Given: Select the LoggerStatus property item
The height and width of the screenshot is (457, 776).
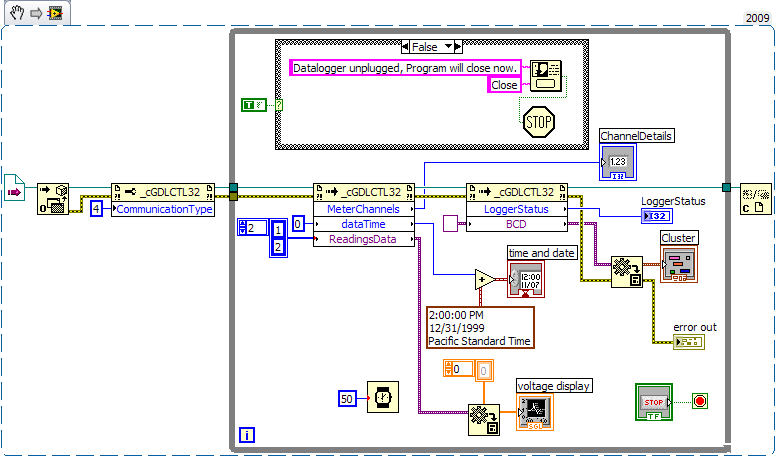Looking at the screenshot, I should pos(516,209).
